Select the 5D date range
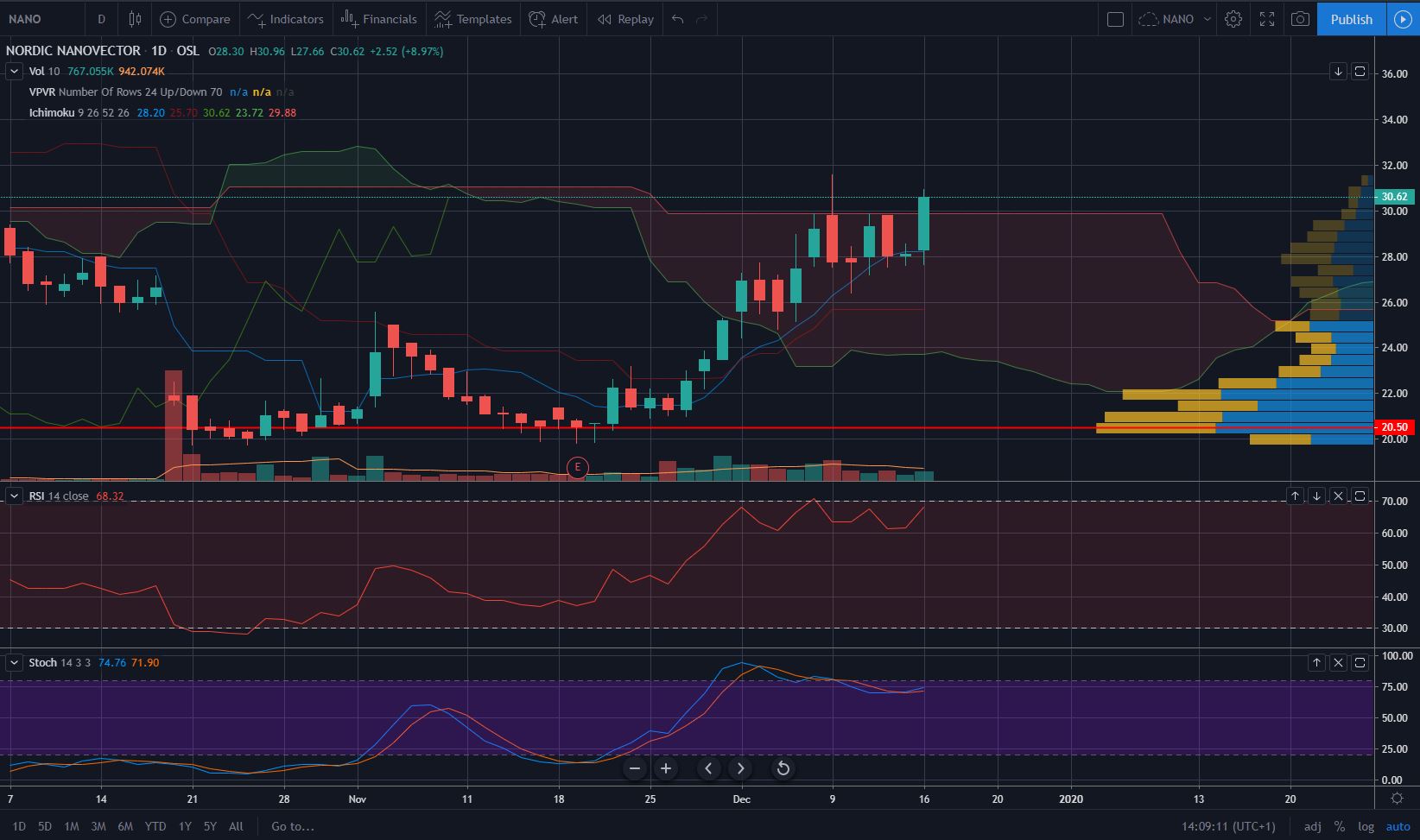This screenshot has height=840, width=1420. pos(45,826)
